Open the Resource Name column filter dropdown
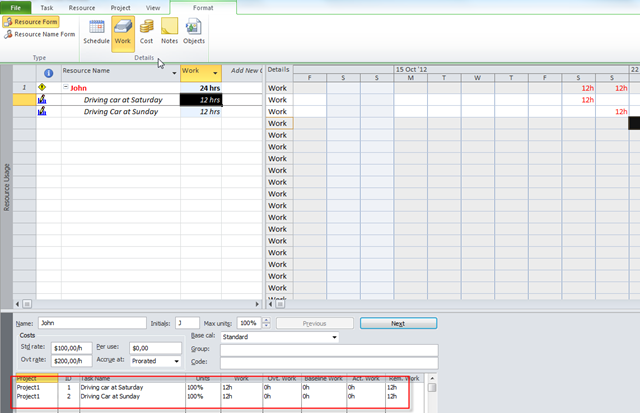 tap(173, 72)
